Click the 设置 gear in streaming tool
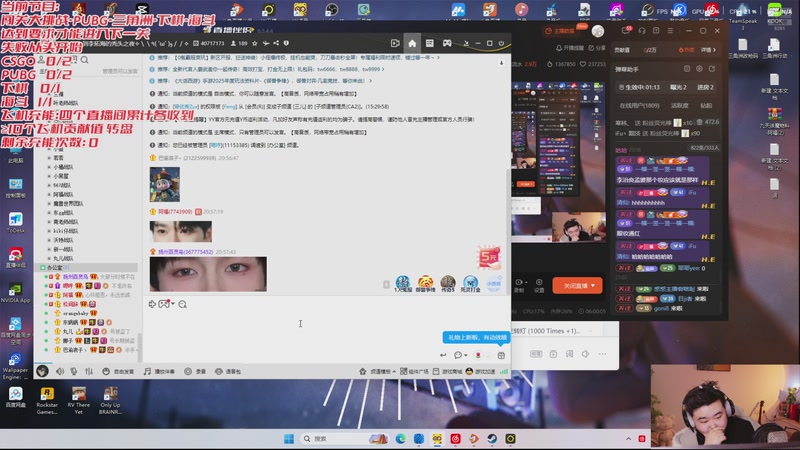This screenshot has width=800, height=450. pos(539,285)
